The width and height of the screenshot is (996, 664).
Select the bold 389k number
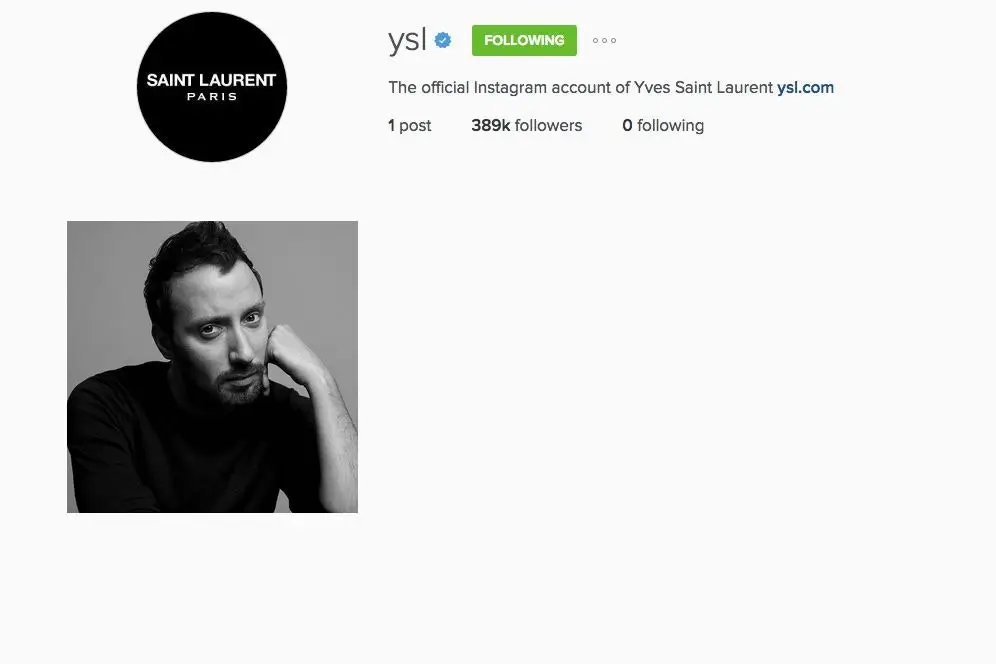(490, 126)
